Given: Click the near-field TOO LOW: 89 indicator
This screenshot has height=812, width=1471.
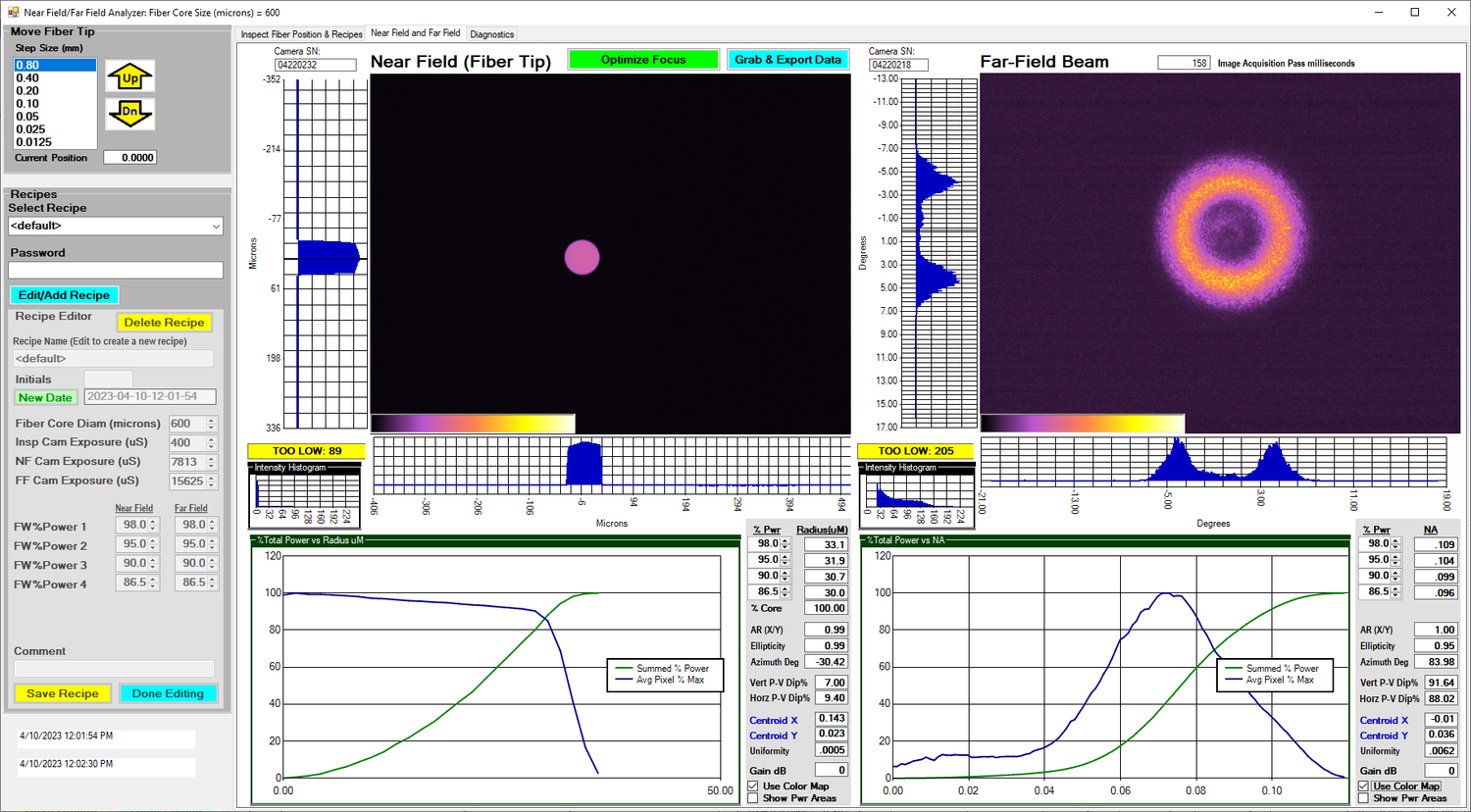Looking at the screenshot, I should (x=307, y=451).
